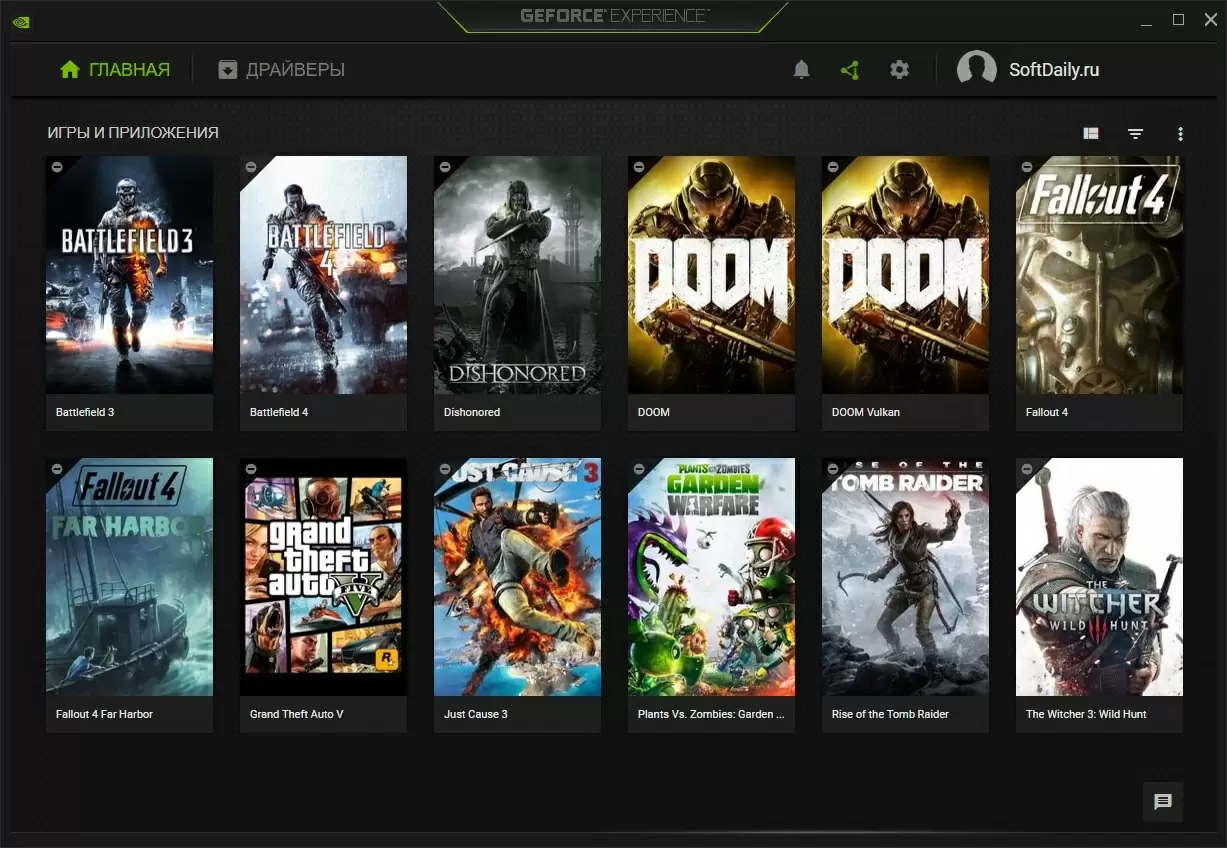Screen dimensions: 1227x848
Task: Select The Witcher 3 cover art
Action: (x=1099, y=577)
